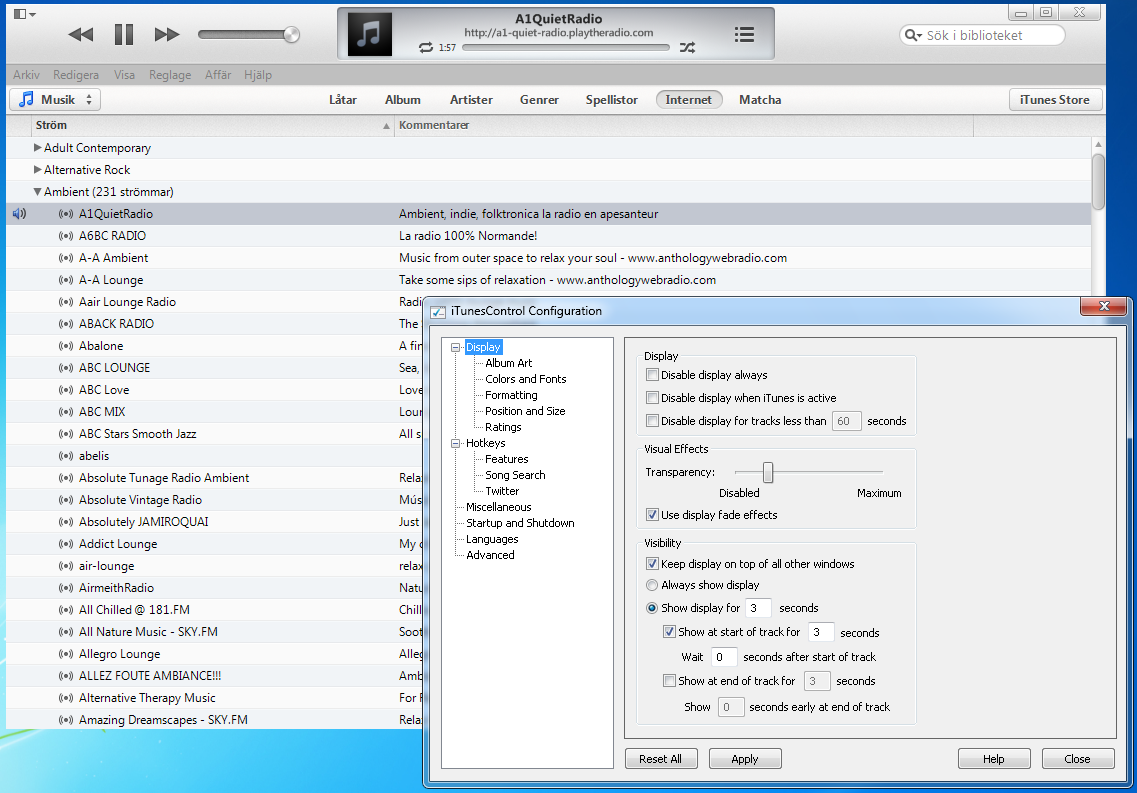Viewport: 1137px width, 793px height.
Task: Open the Reglage menu
Action: pos(170,75)
